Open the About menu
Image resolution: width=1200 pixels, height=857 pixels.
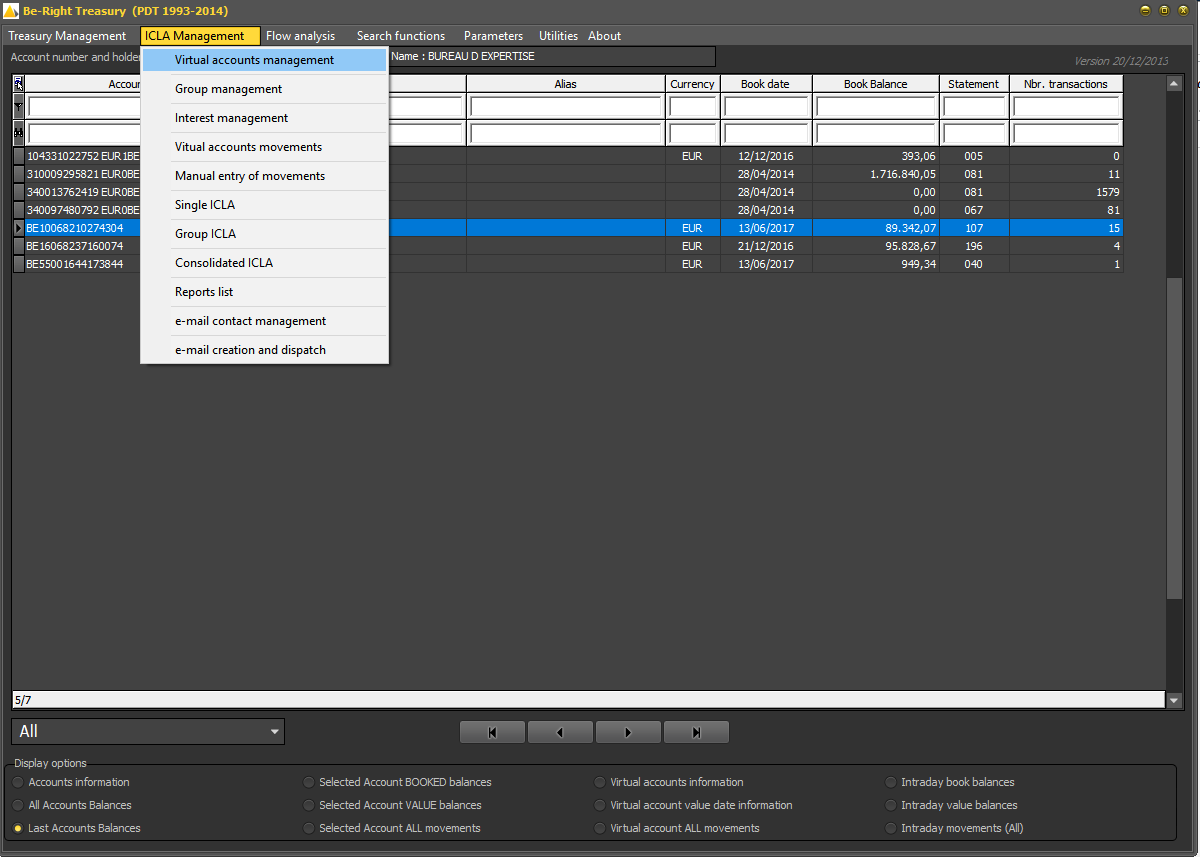tap(604, 36)
